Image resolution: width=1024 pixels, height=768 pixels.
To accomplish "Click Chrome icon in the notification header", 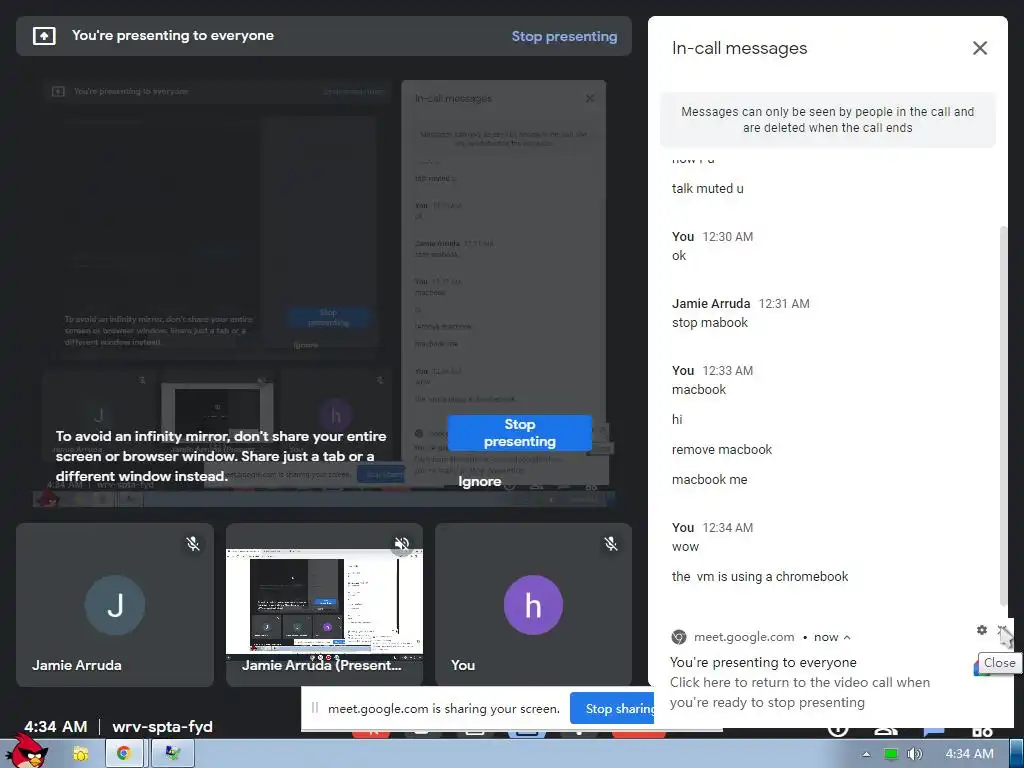I will [679, 637].
